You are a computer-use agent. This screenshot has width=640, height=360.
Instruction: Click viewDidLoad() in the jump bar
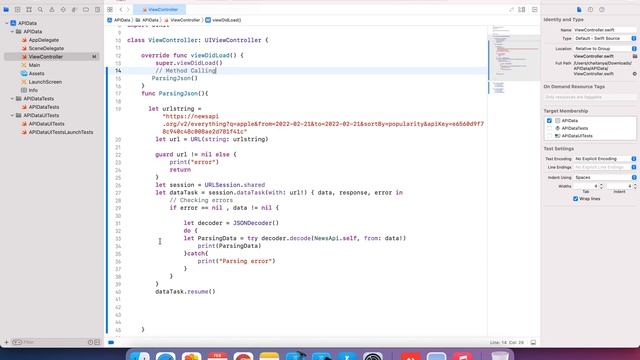223,20
